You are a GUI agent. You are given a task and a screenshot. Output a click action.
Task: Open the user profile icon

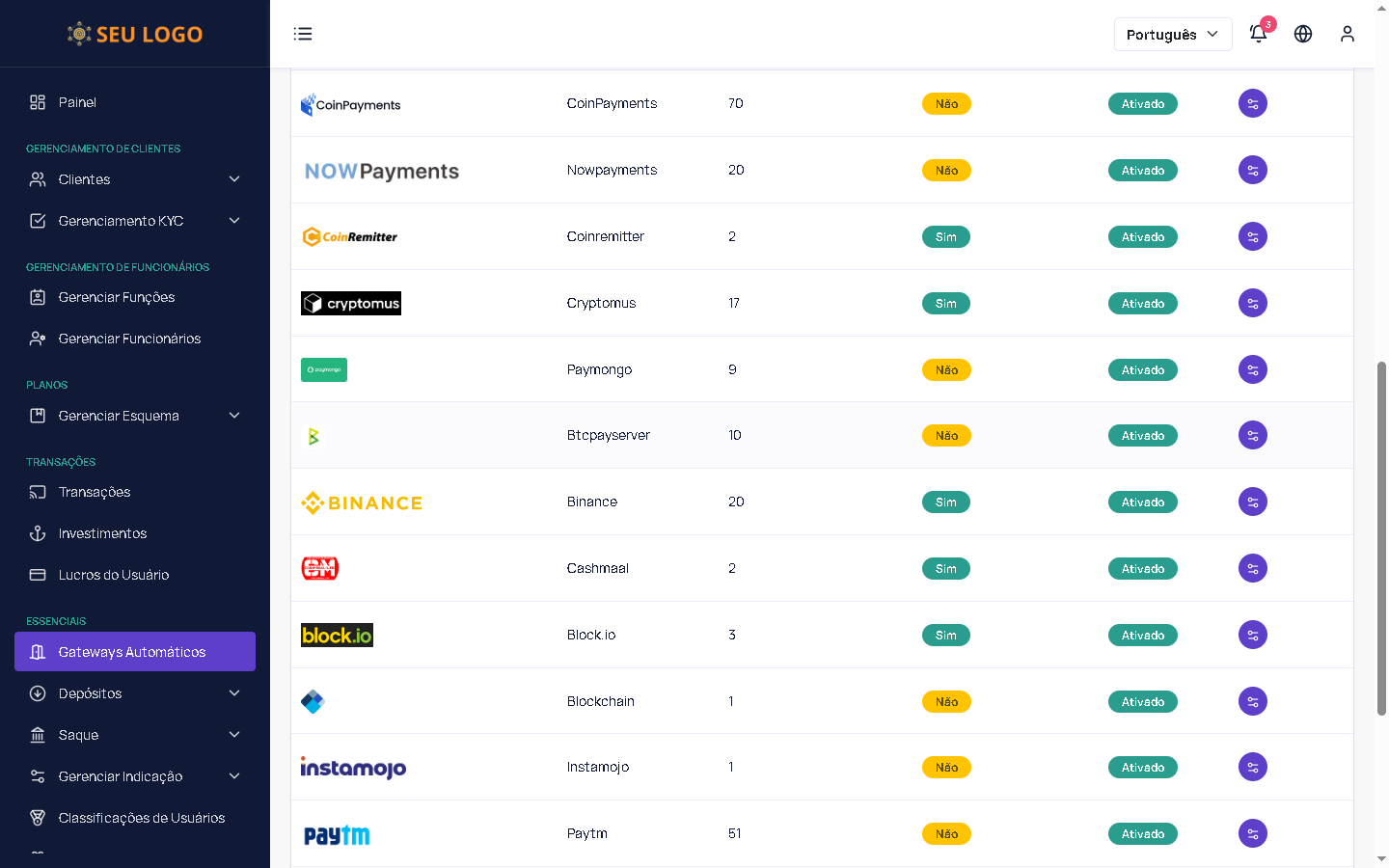(1348, 34)
